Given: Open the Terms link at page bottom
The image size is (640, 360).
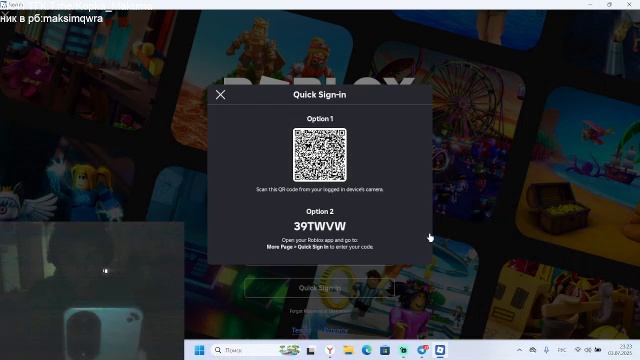Looking at the screenshot, I should pos(300,330).
